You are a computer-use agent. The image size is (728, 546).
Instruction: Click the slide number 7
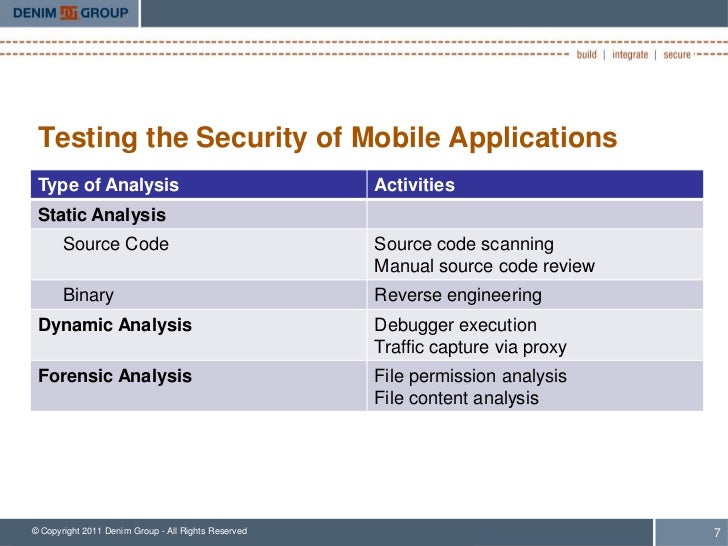717,533
